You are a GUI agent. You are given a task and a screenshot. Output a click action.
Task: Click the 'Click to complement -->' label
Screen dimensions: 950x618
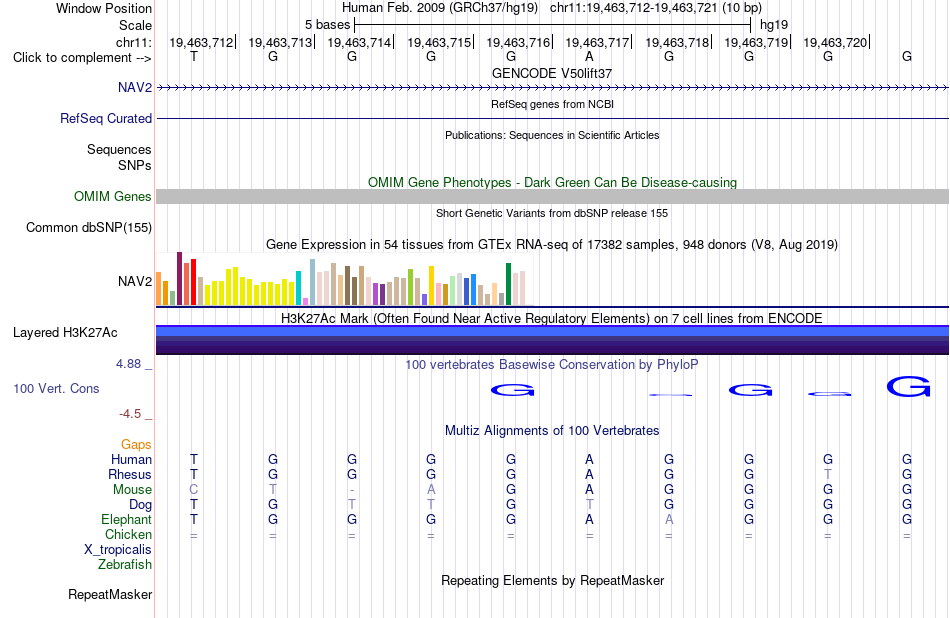[82, 58]
